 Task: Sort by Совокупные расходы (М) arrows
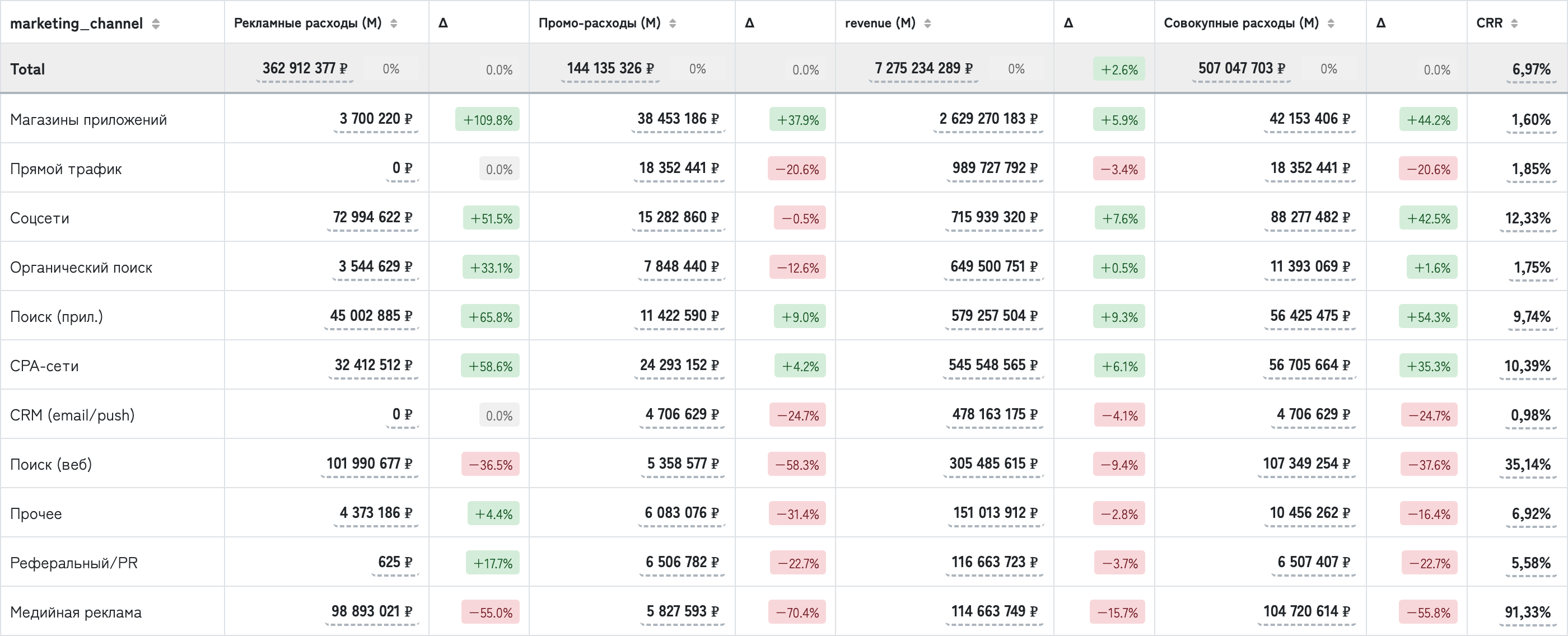(1331, 24)
